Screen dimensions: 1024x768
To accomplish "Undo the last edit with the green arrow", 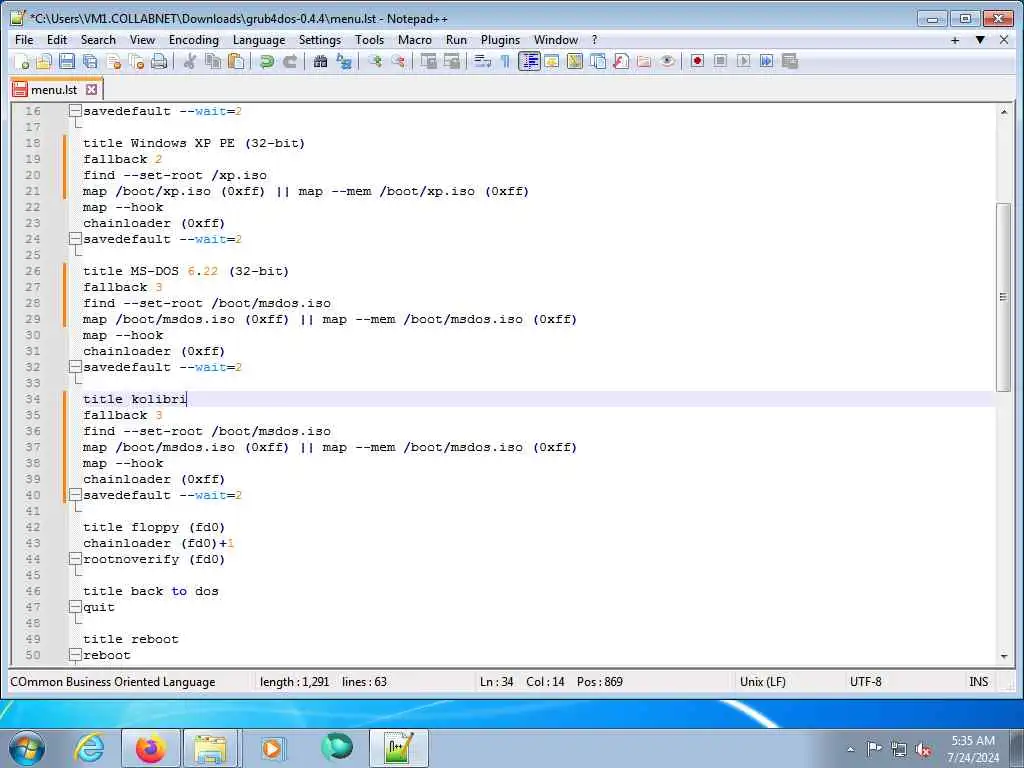I will coord(266,61).
